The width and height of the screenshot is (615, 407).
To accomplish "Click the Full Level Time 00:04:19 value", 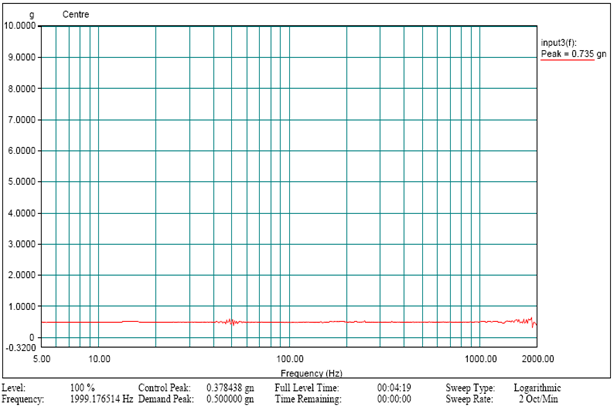I will (394, 387).
